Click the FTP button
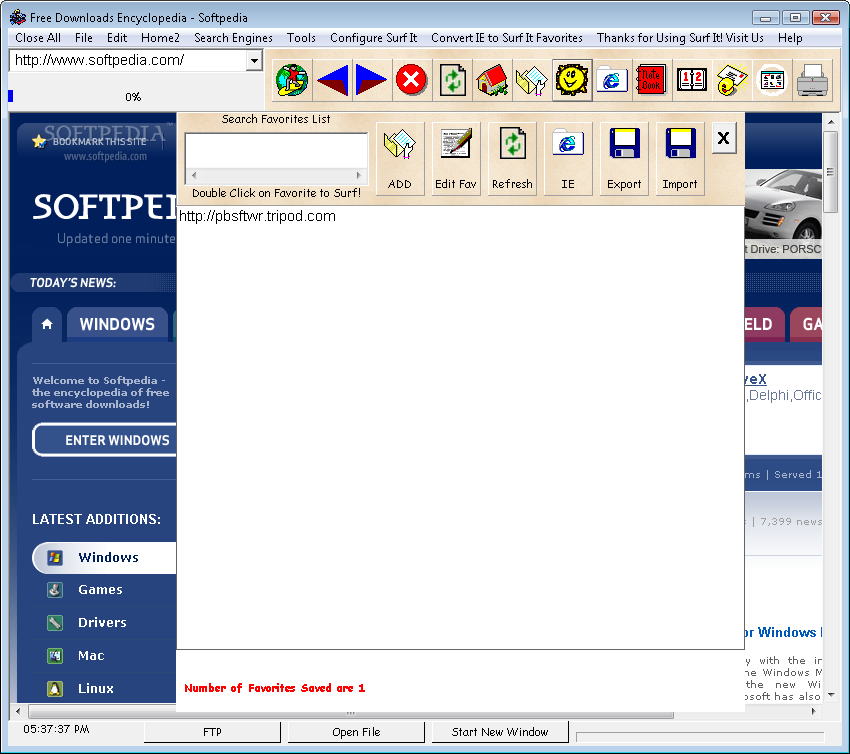 click(x=212, y=732)
